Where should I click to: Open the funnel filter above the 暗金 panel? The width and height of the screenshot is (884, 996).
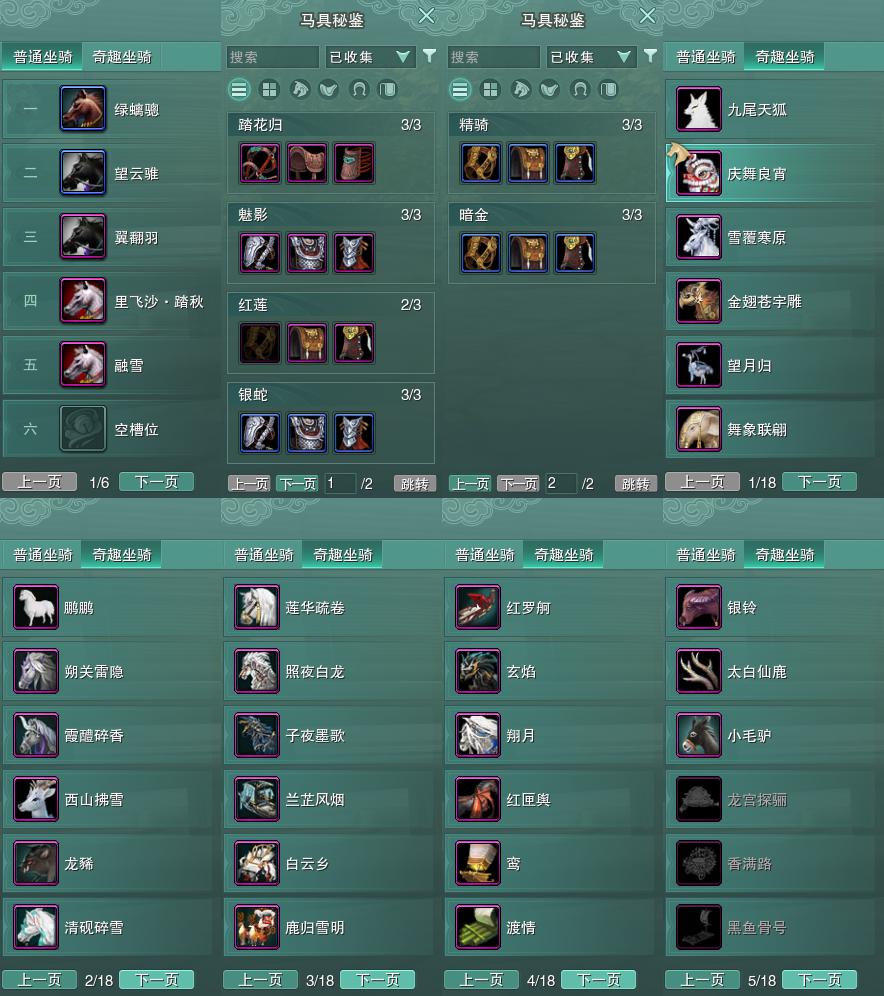pyautogui.click(x=650, y=56)
